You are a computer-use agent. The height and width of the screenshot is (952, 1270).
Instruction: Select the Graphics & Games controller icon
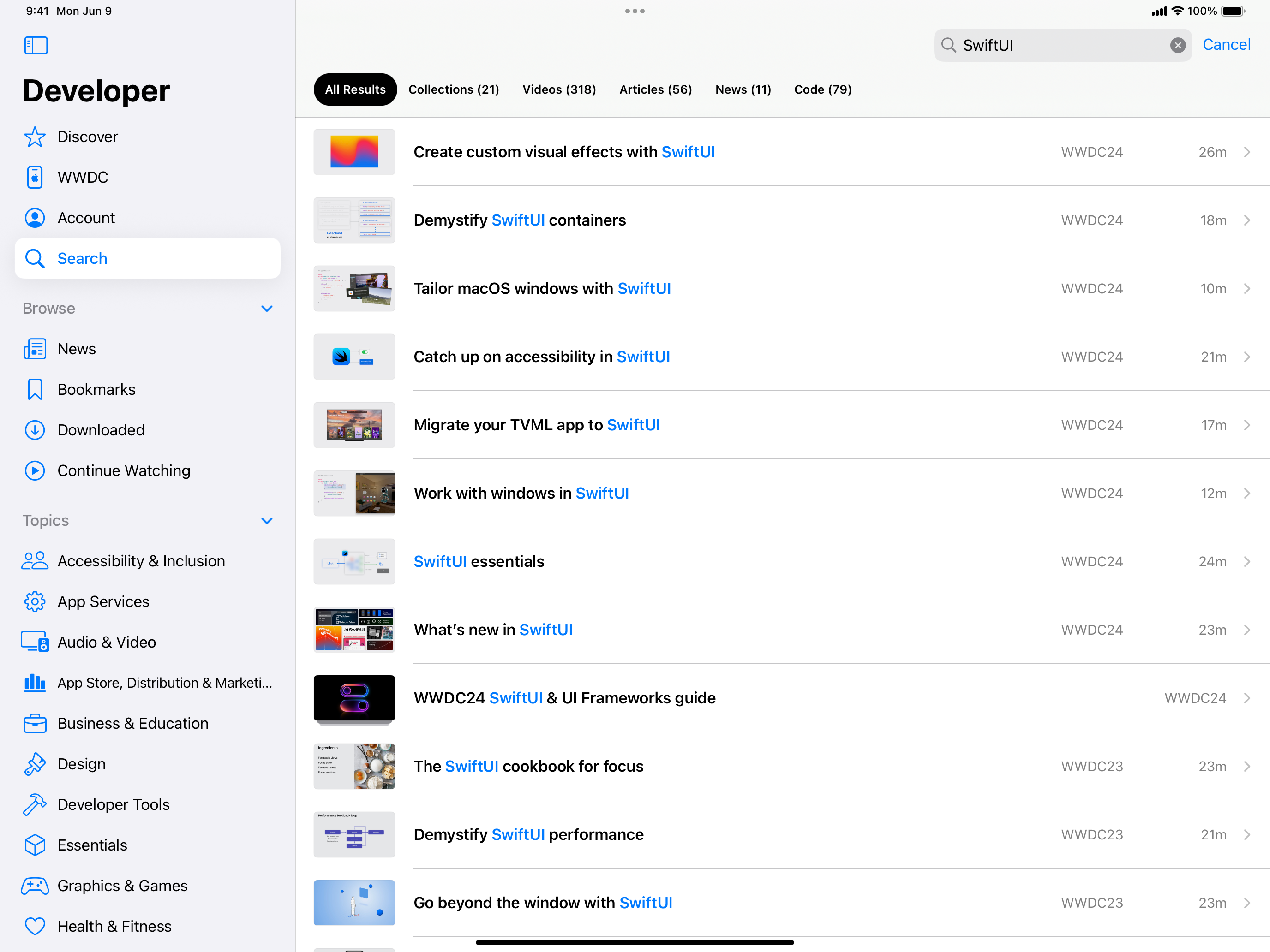[x=35, y=886]
